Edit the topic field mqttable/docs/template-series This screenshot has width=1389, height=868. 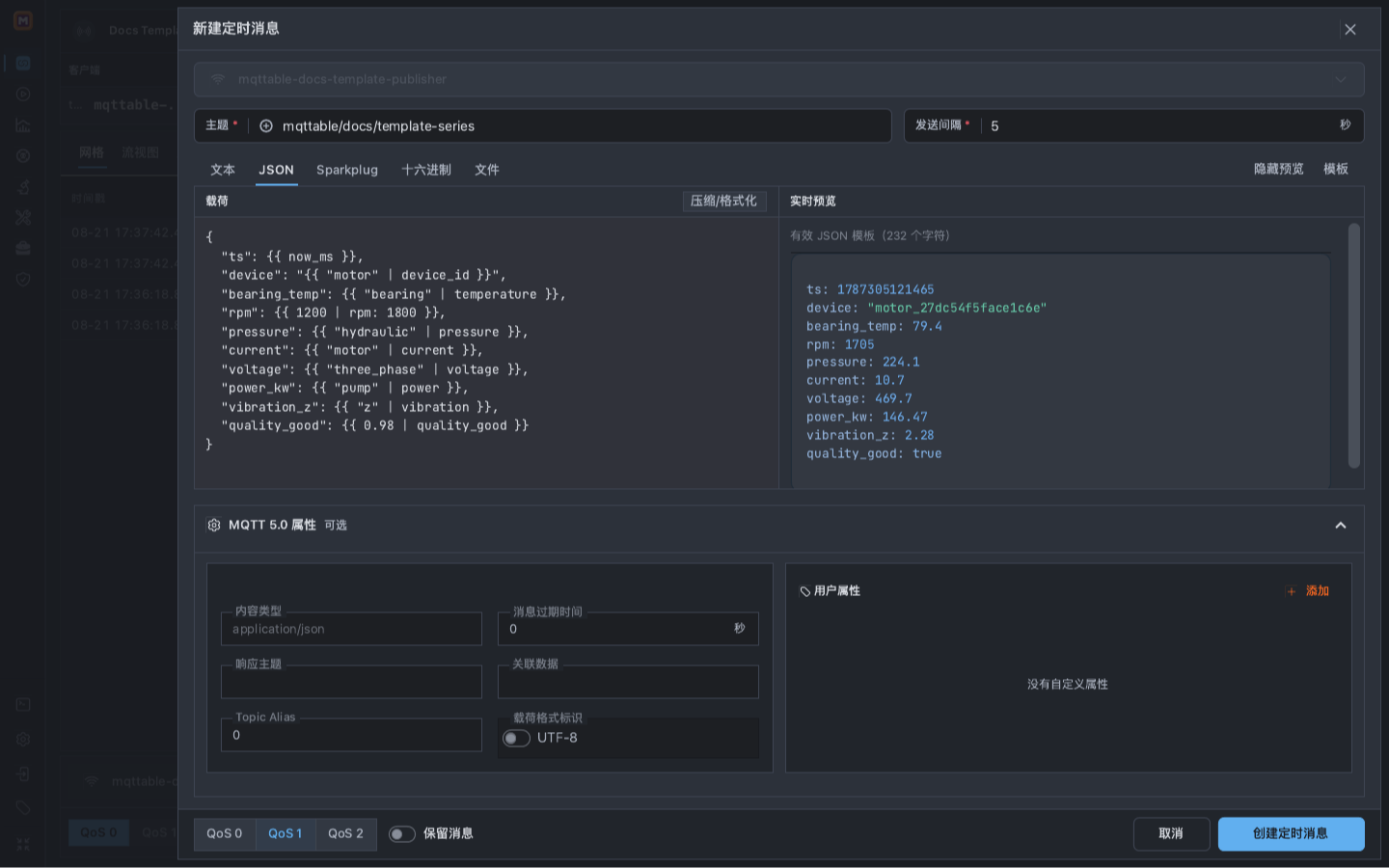point(582,125)
